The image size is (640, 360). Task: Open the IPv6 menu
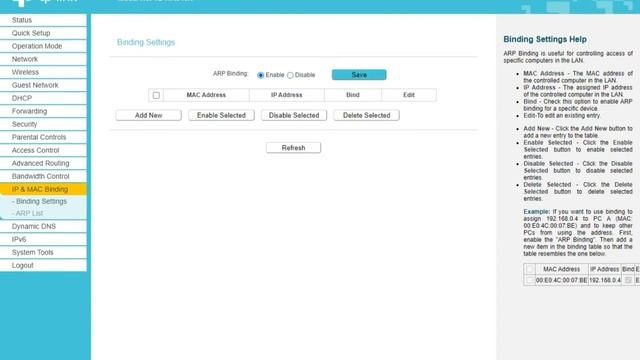pos(43,240)
